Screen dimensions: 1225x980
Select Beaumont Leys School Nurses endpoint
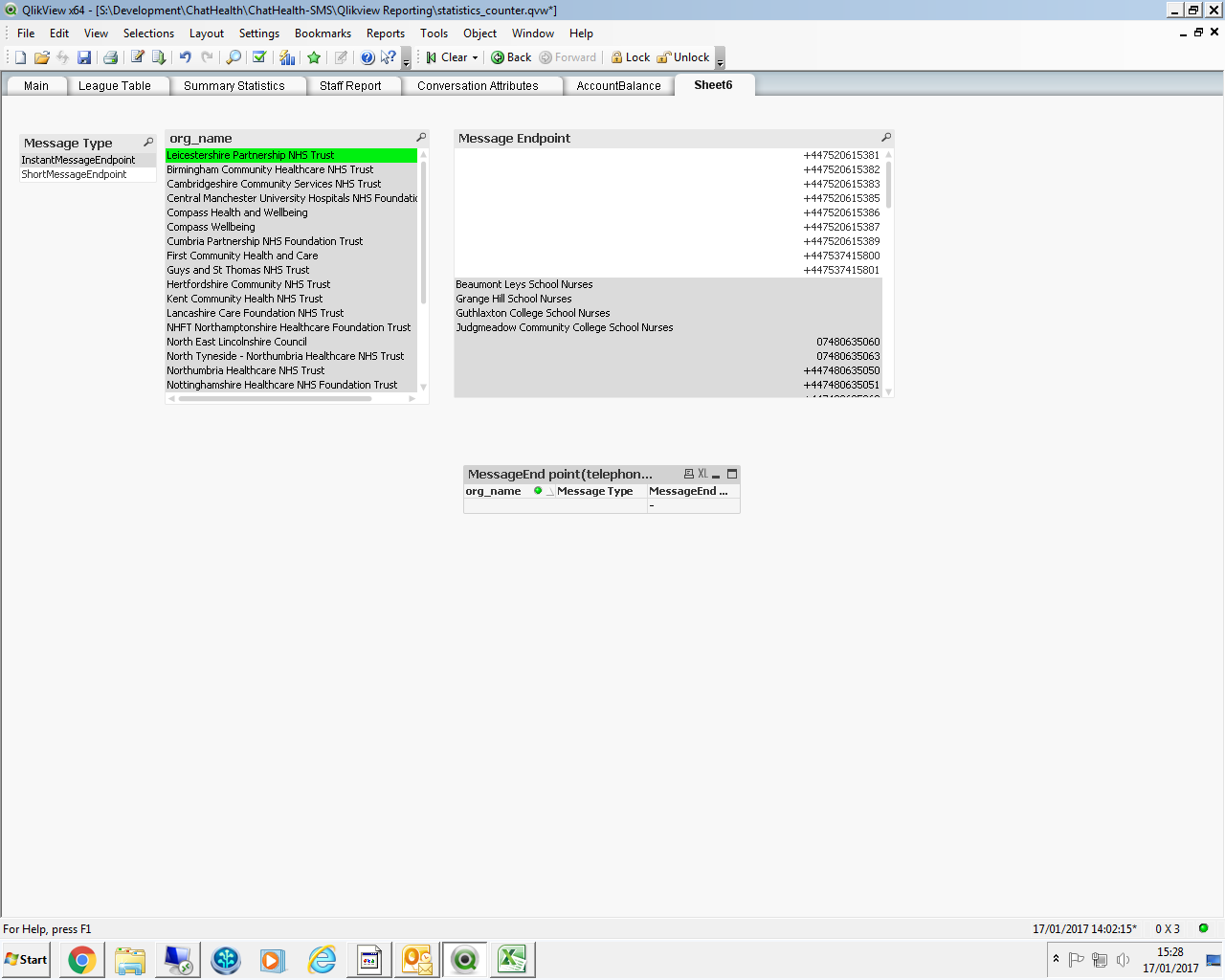pyautogui.click(x=668, y=284)
